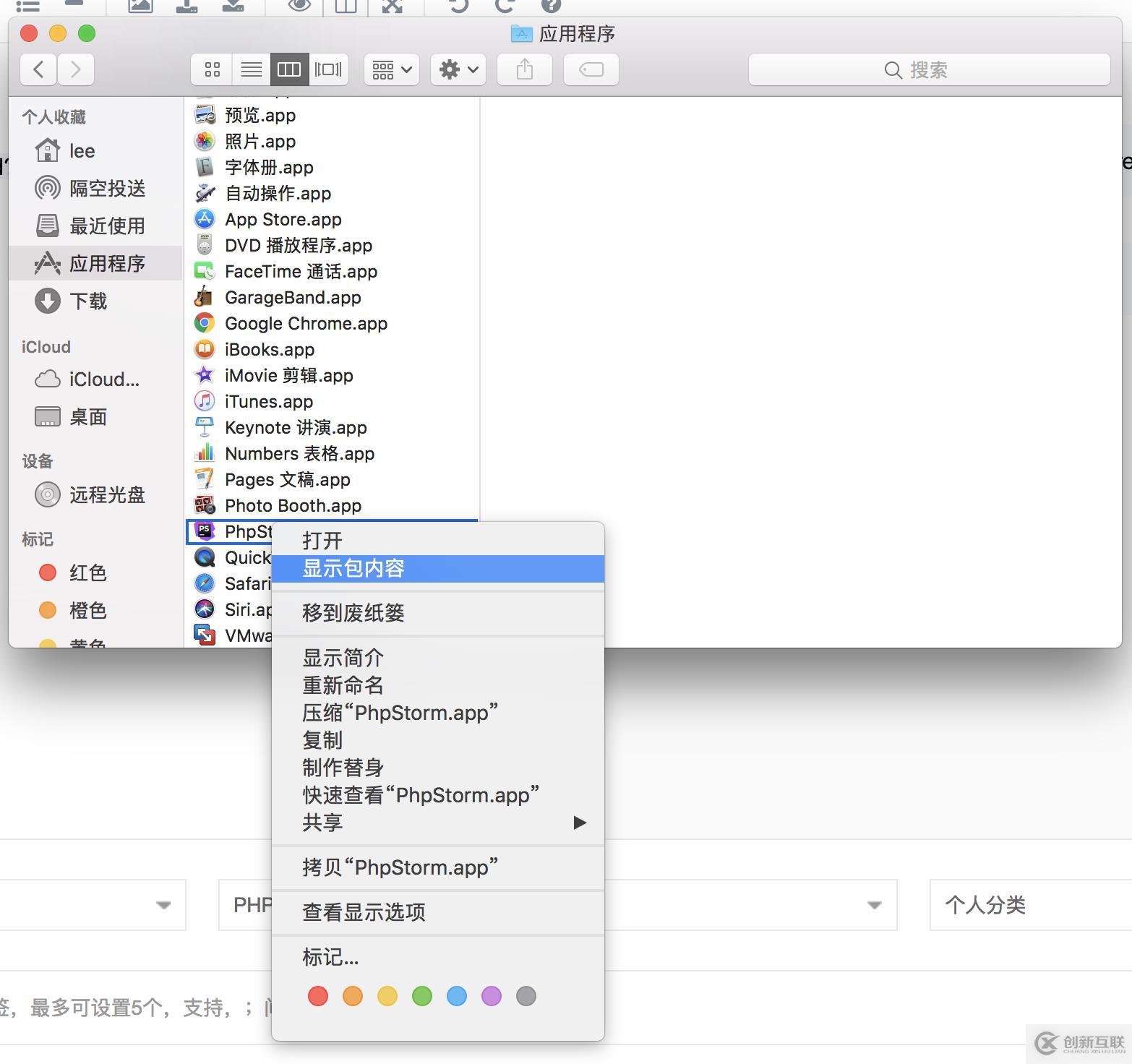Select the 自动操作.app icon
The height and width of the screenshot is (1064, 1132).
pos(205,193)
